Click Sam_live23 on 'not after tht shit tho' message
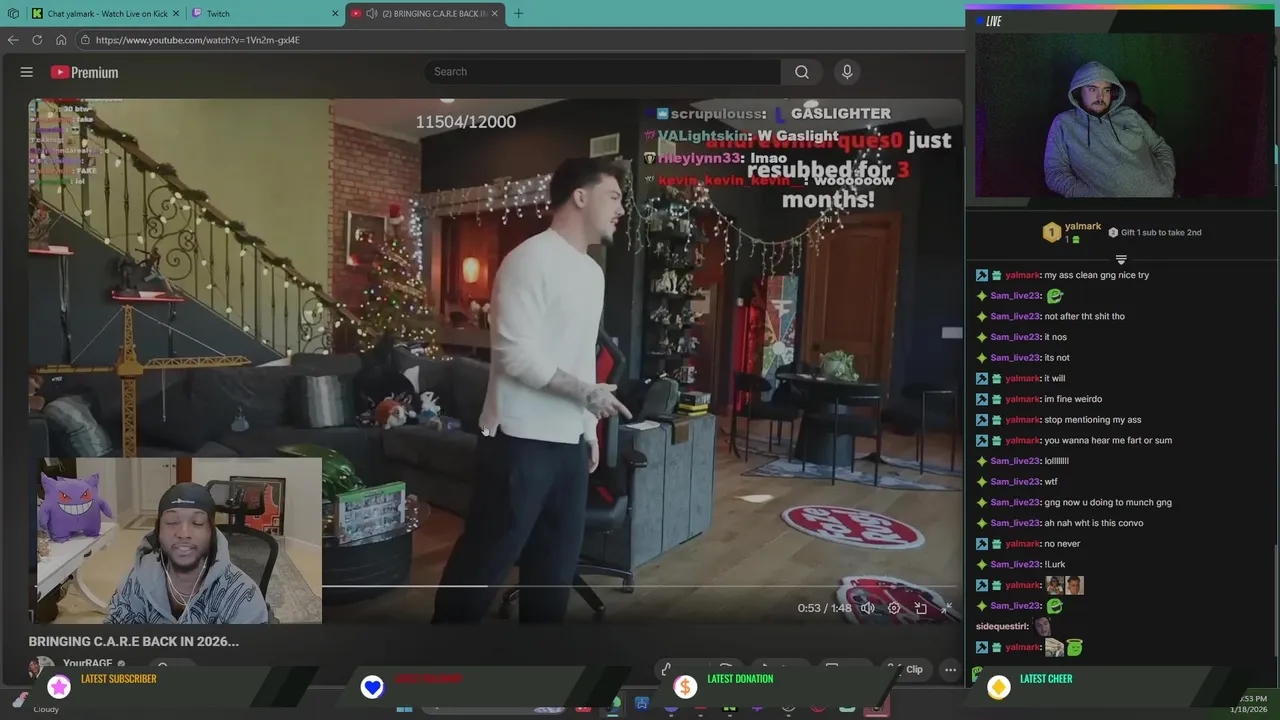1280x720 pixels. pyautogui.click(x=1015, y=316)
